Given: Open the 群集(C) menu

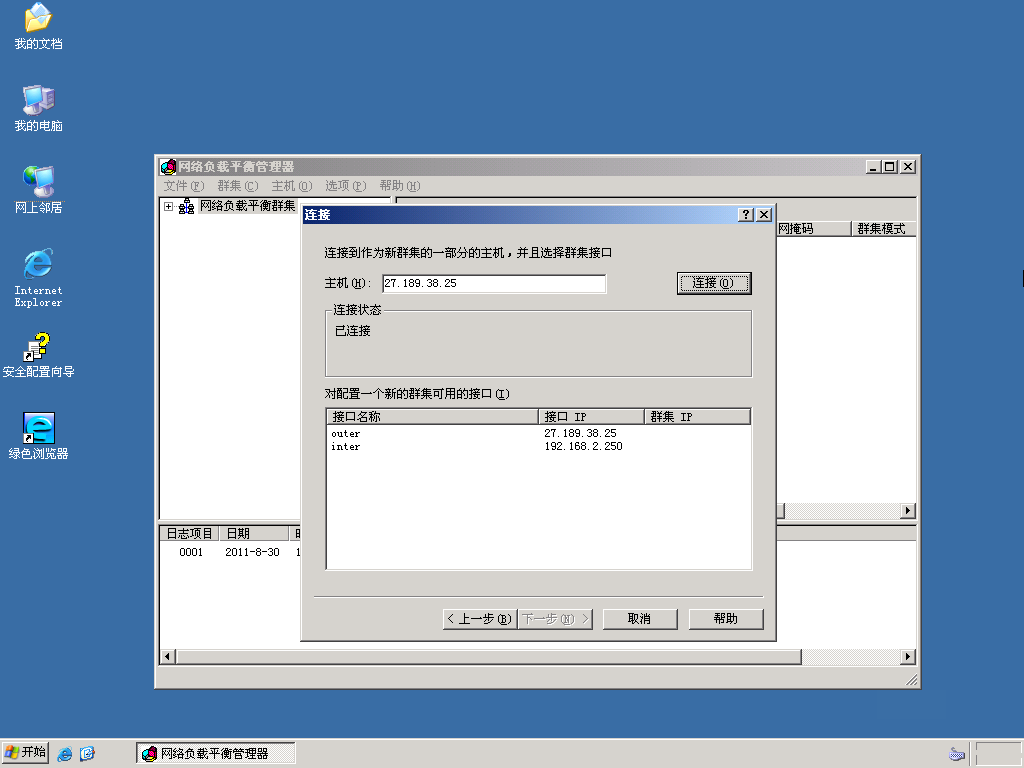Looking at the screenshot, I should [238, 185].
